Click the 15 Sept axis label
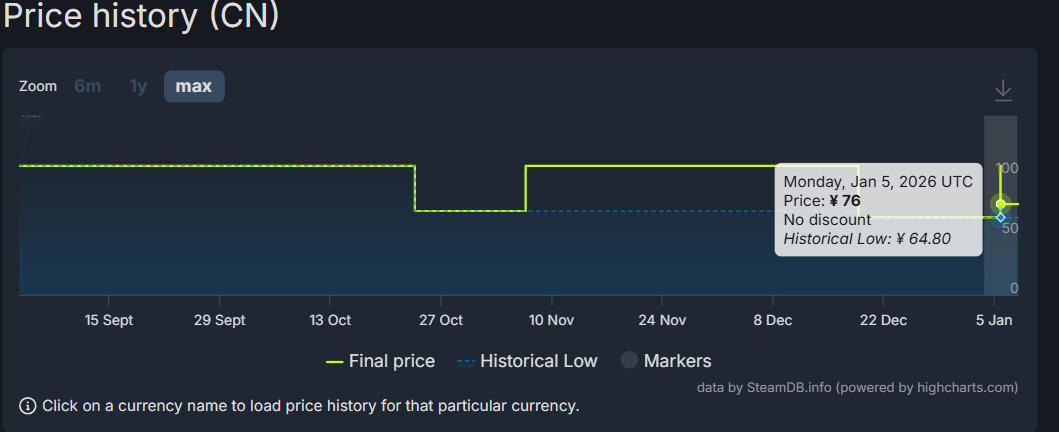 click(x=109, y=320)
